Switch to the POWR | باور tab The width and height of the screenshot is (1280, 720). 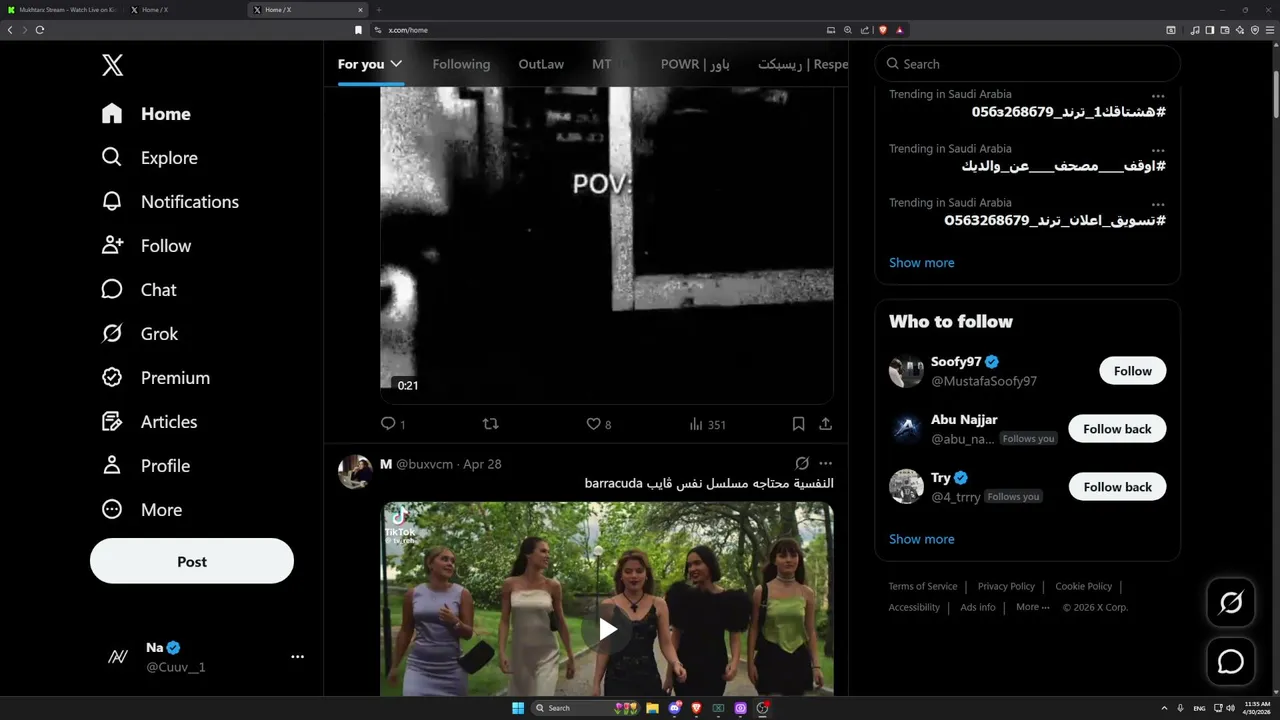coord(695,64)
